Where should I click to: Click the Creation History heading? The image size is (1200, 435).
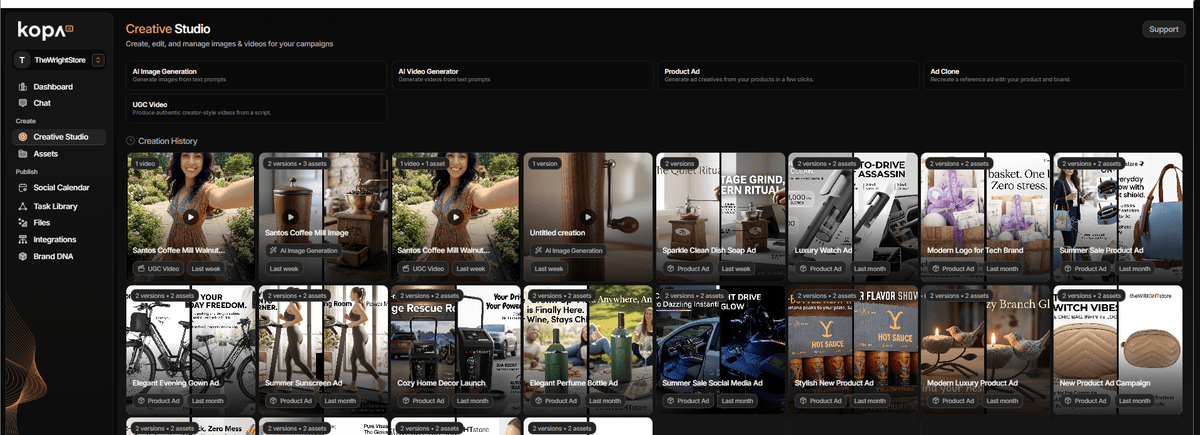pyautogui.click(x=168, y=142)
